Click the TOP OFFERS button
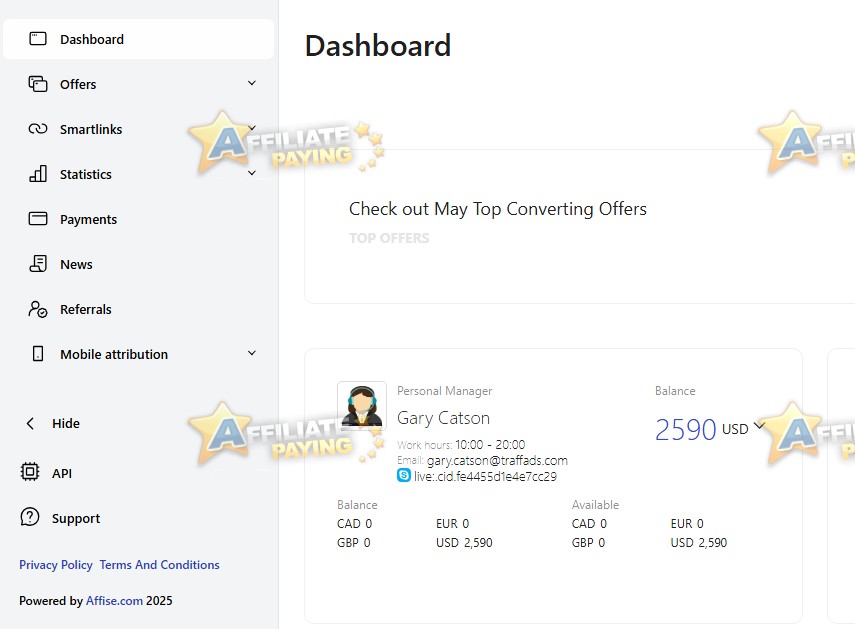This screenshot has height=629, width=855. click(x=389, y=238)
